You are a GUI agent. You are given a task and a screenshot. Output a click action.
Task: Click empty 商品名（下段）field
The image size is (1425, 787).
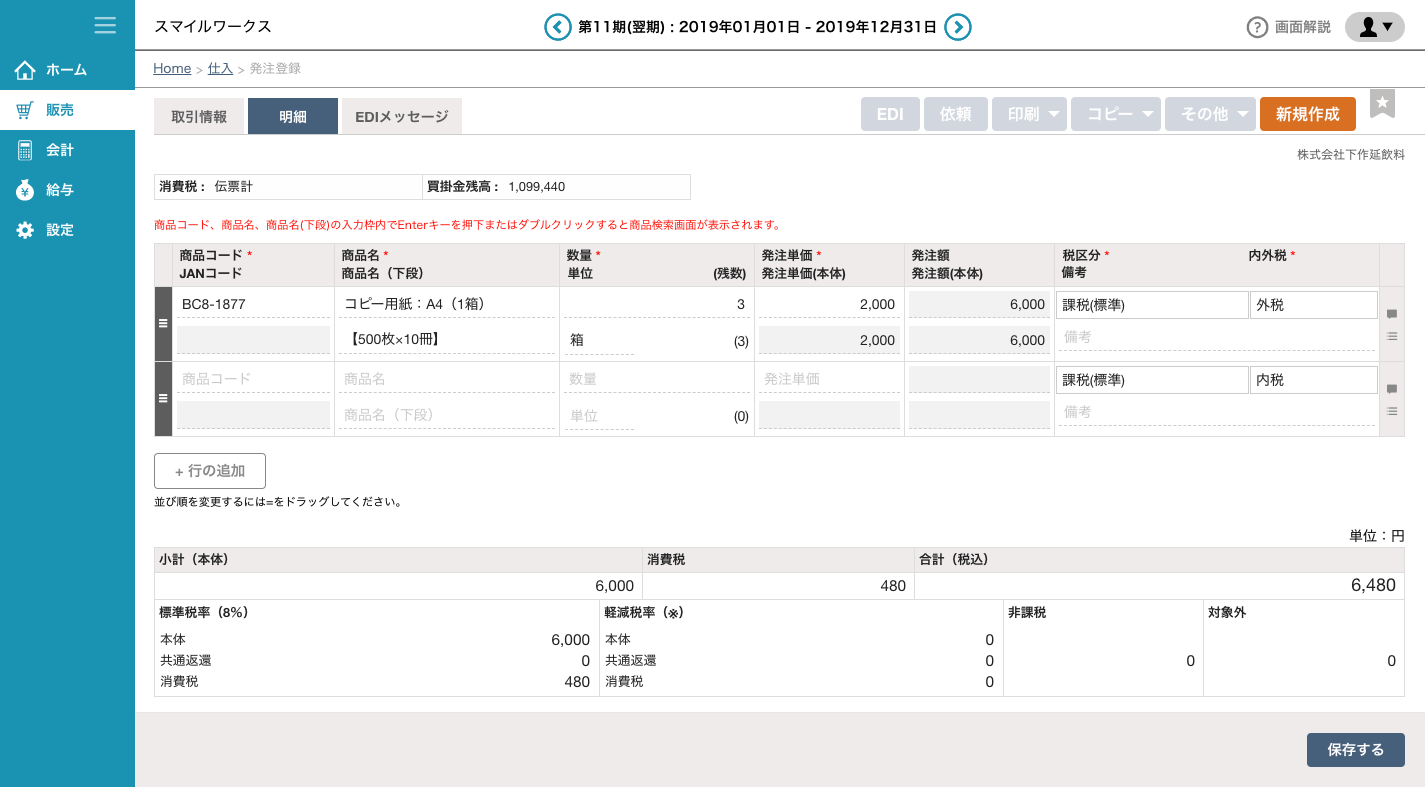(446, 415)
